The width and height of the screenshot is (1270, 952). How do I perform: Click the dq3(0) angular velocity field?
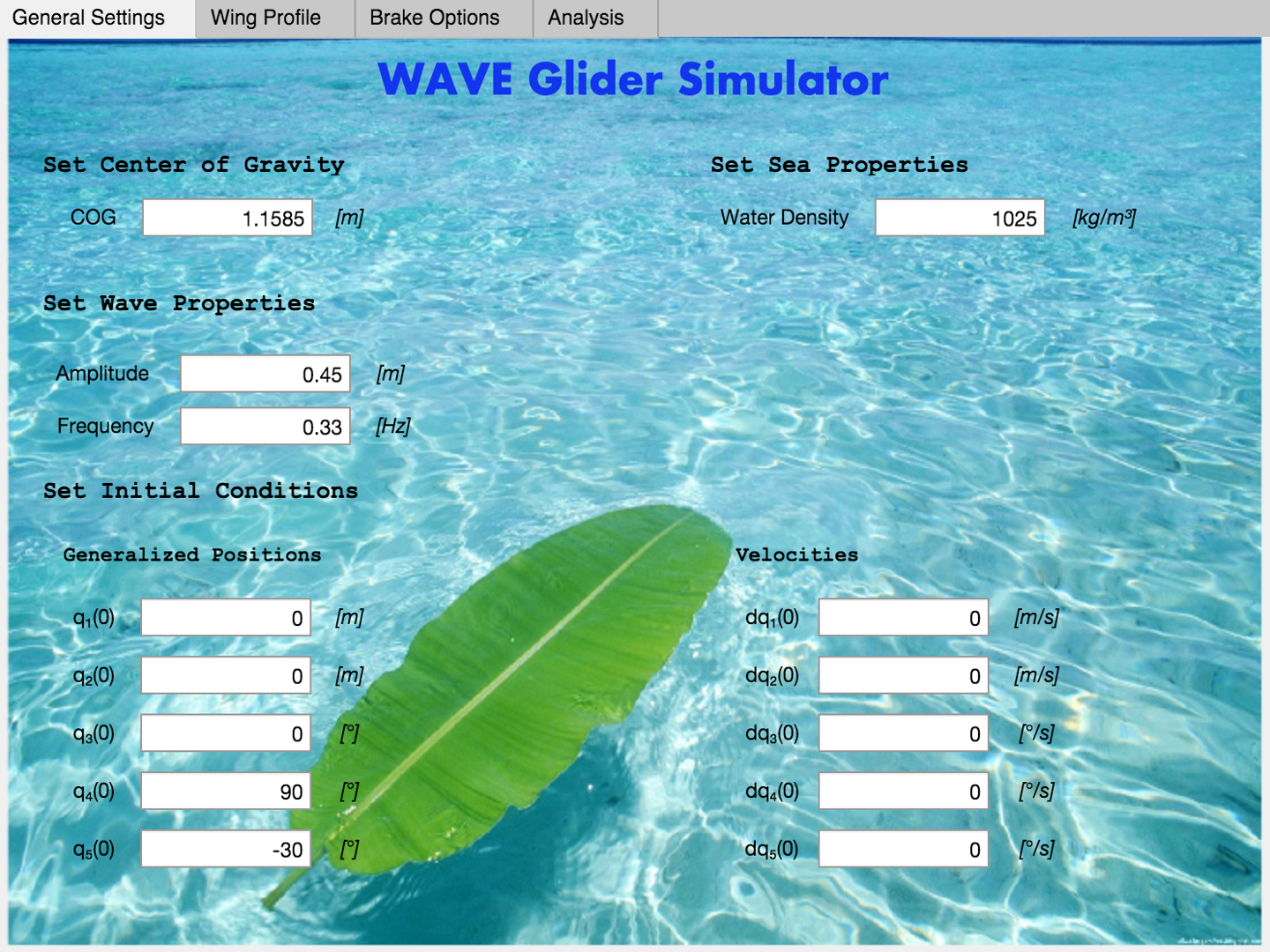[x=904, y=733]
